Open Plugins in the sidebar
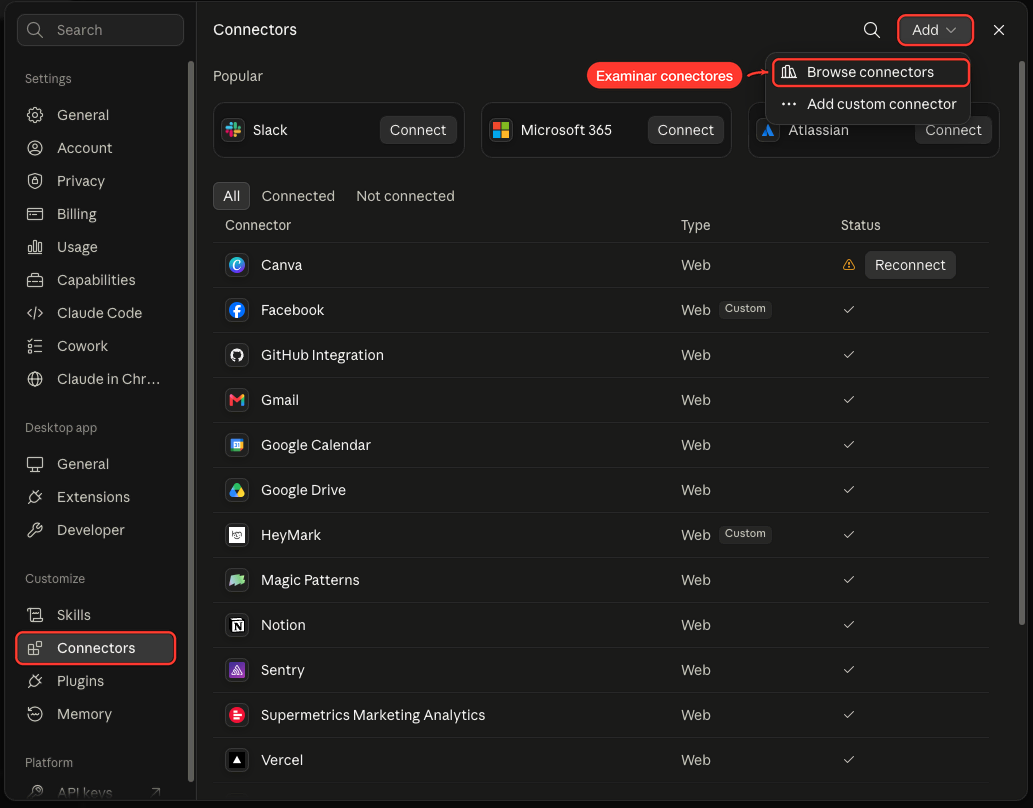The image size is (1033, 808). coord(96,681)
